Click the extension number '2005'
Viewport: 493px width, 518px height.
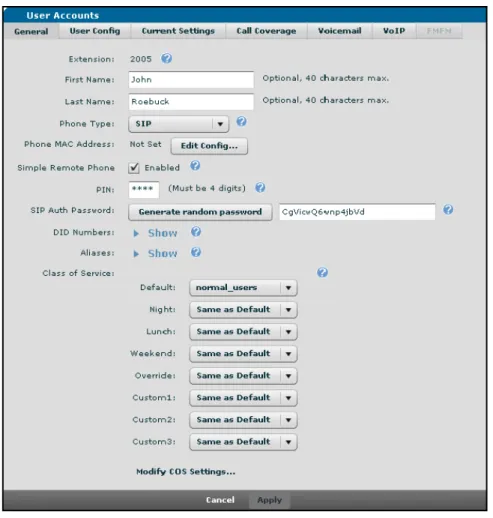141,59
